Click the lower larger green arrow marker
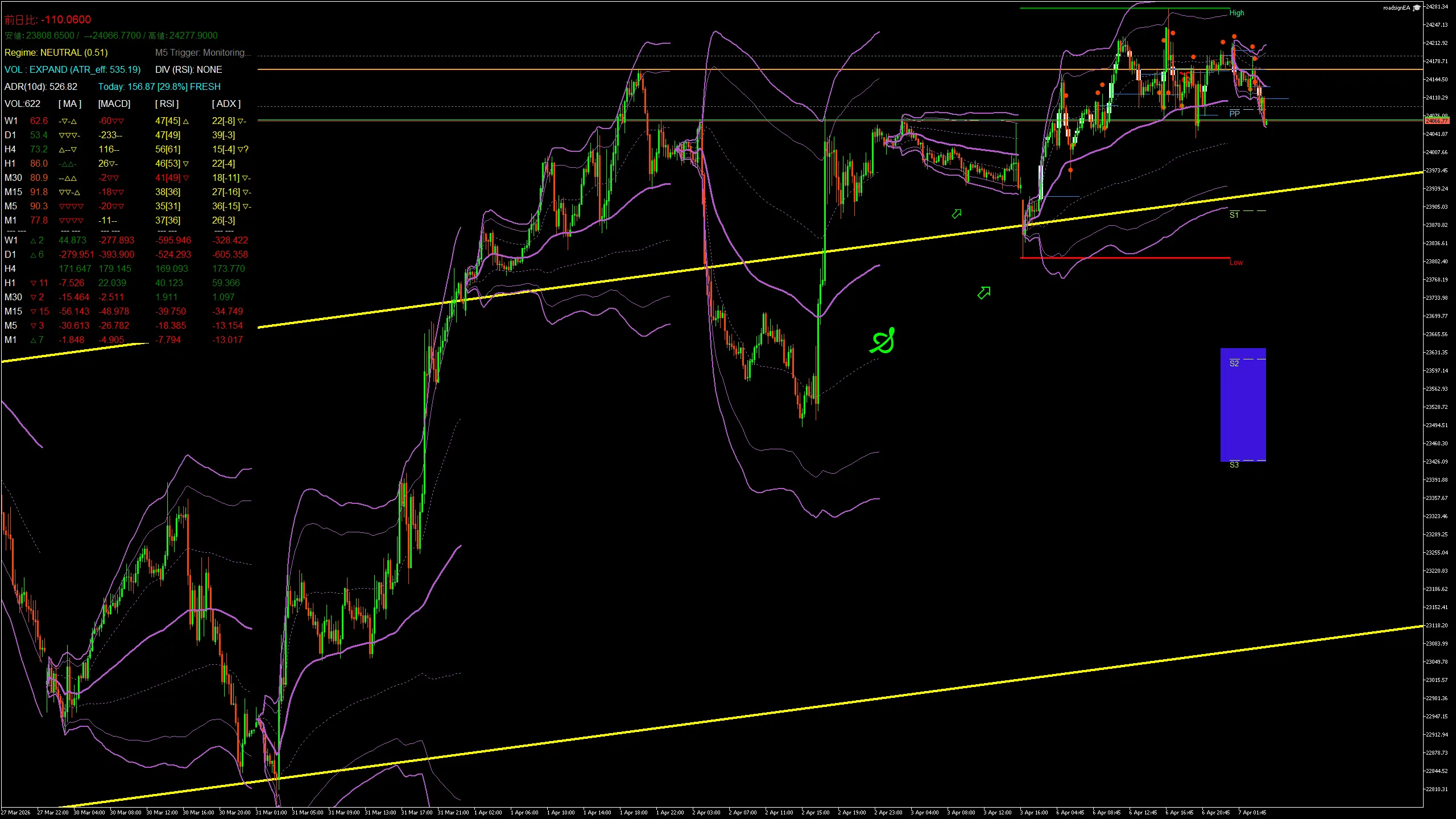This screenshot has width=1456, height=819. click(x=984, y=293)
